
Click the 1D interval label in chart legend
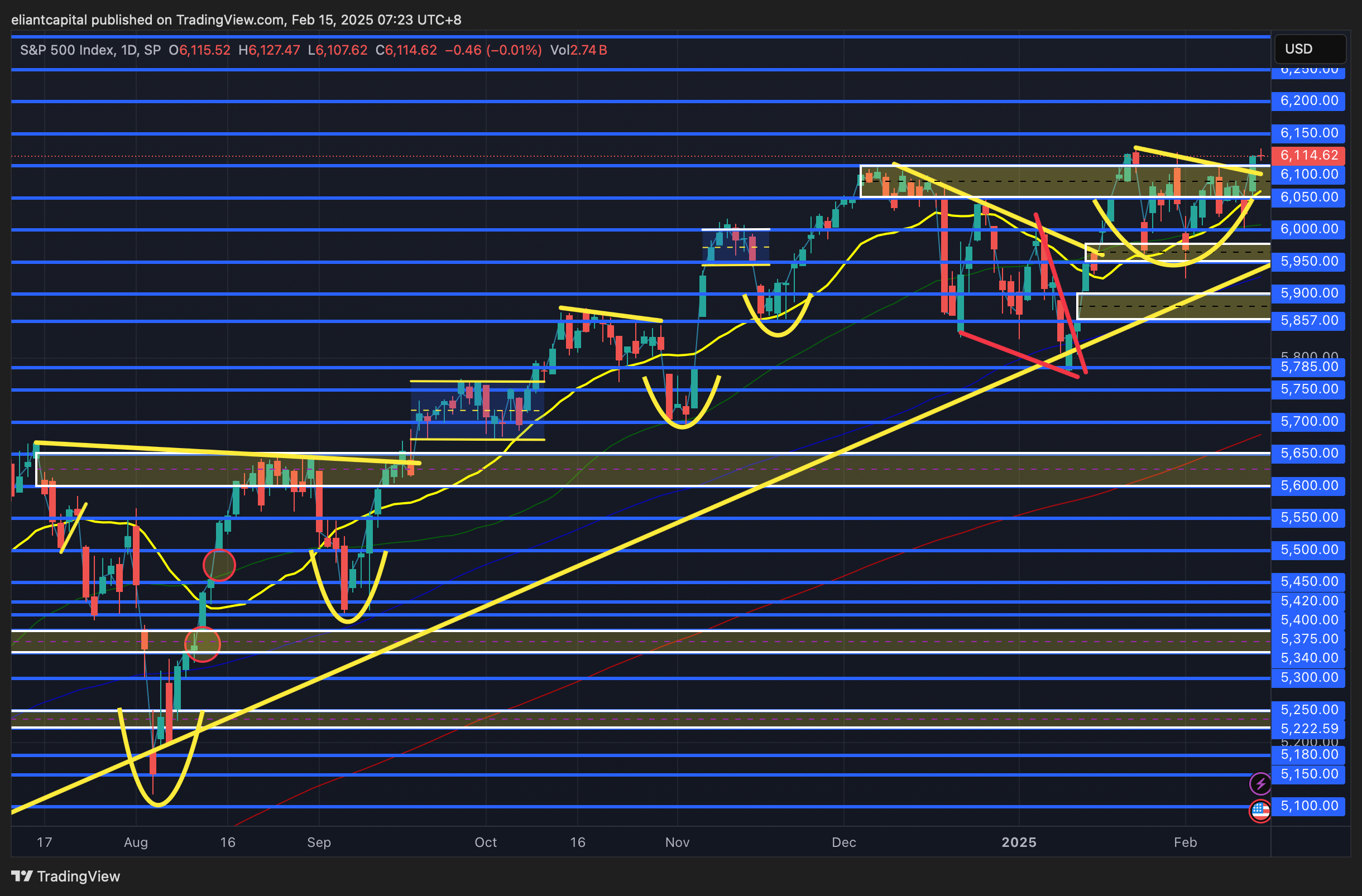pyautogui.click(x=129, y=50)
